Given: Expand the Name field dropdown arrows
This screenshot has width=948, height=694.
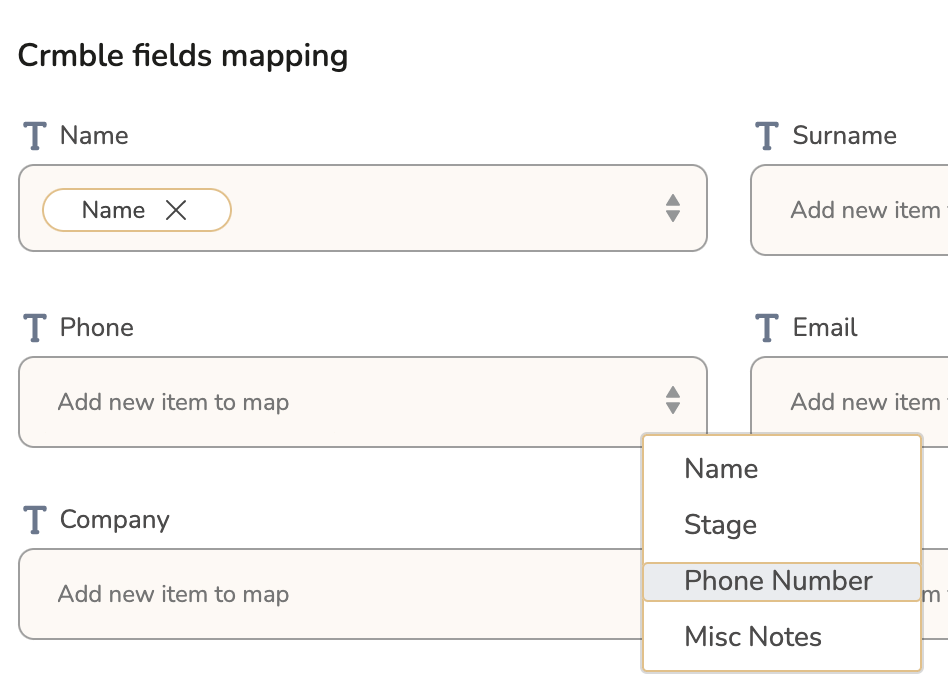Looking at the screenshot, I should [x=673, y=208].
